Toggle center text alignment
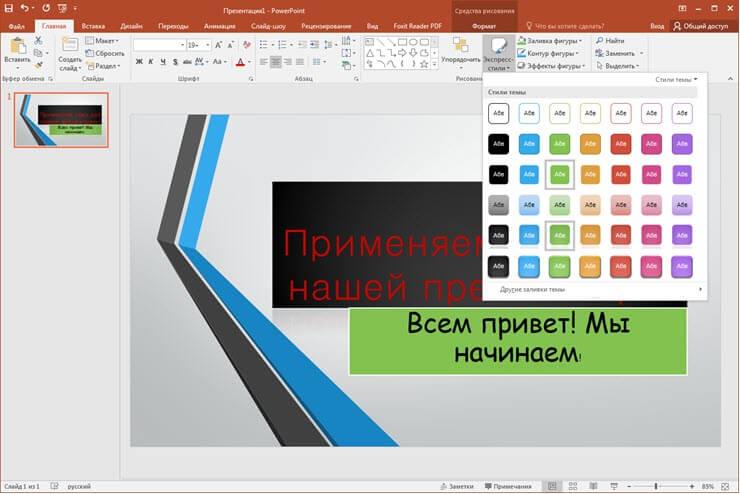740x494 pixels. click(x=276, y=62)
